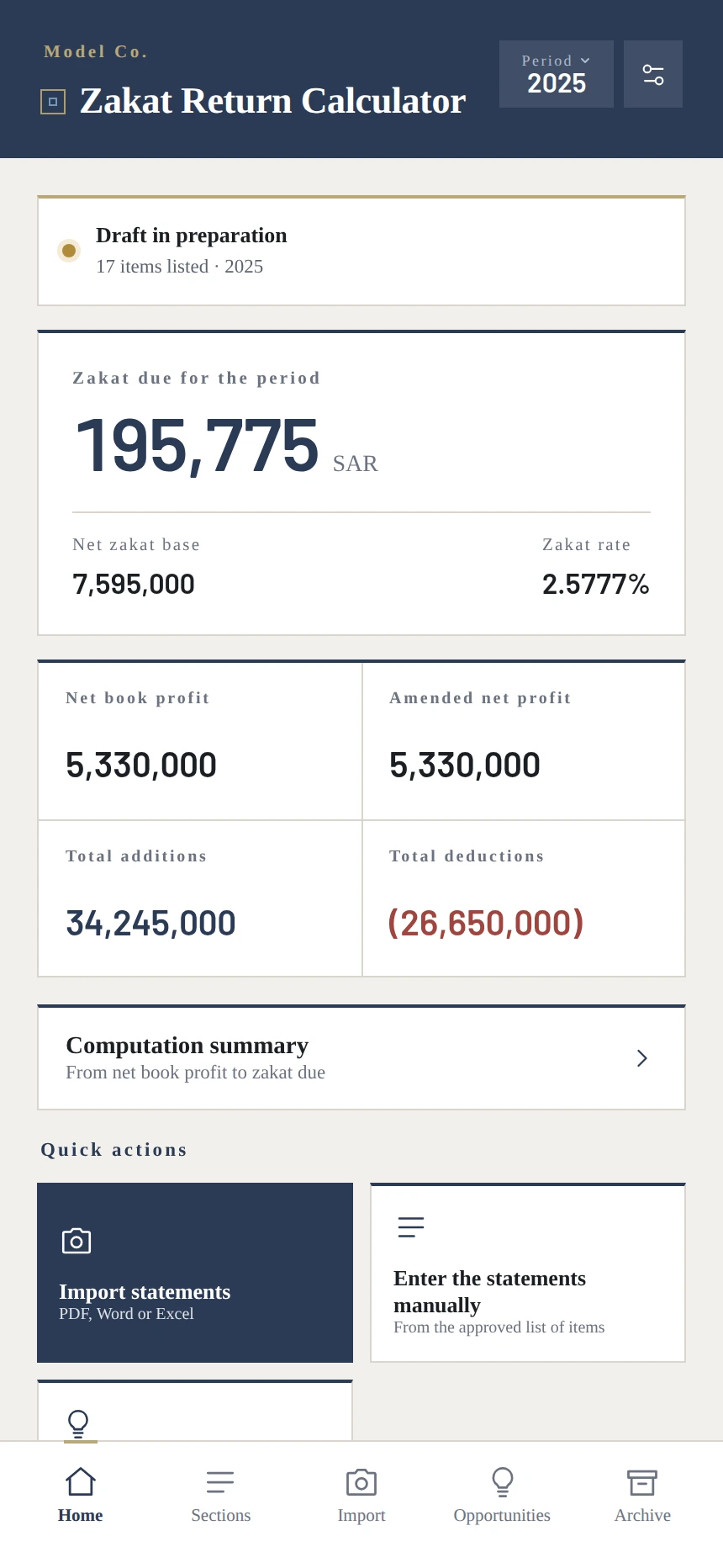This screenshot has height=1568, width=723.
Task: Click the Import statements button
Action: point(195,1273)
